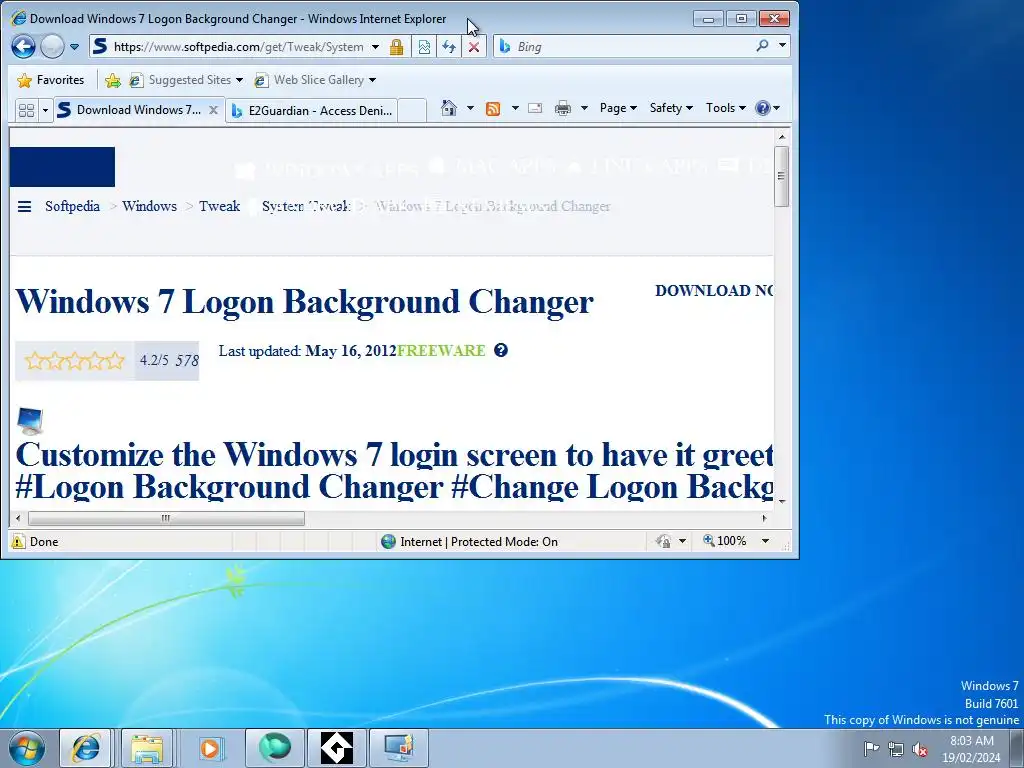
Task: Click the Action Center flag tray icon
Action: 871,748
